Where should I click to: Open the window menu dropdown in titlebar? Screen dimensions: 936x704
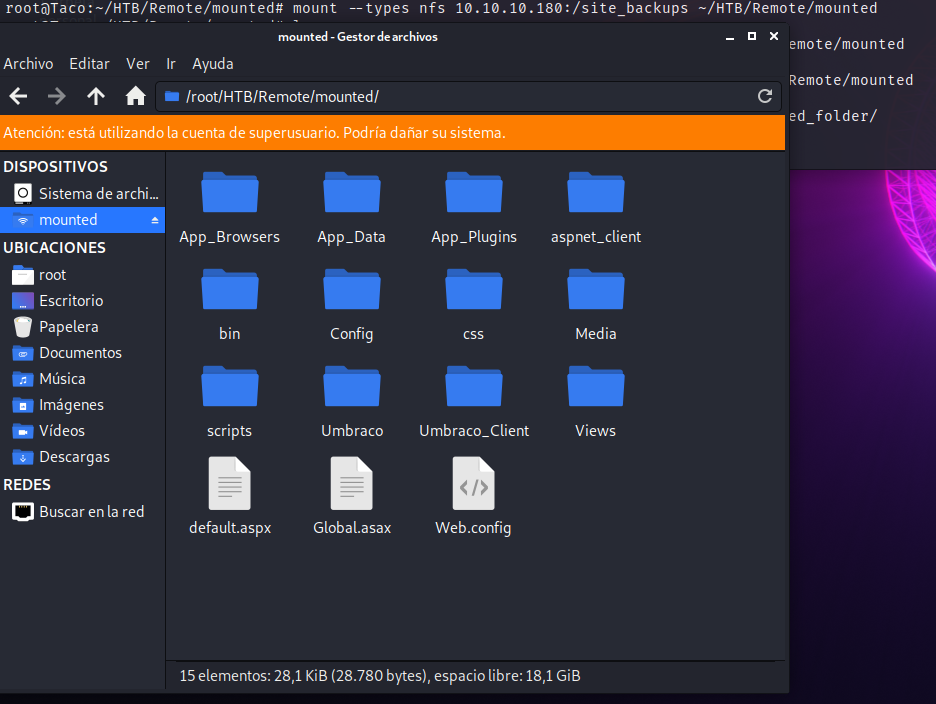point(730,37)
